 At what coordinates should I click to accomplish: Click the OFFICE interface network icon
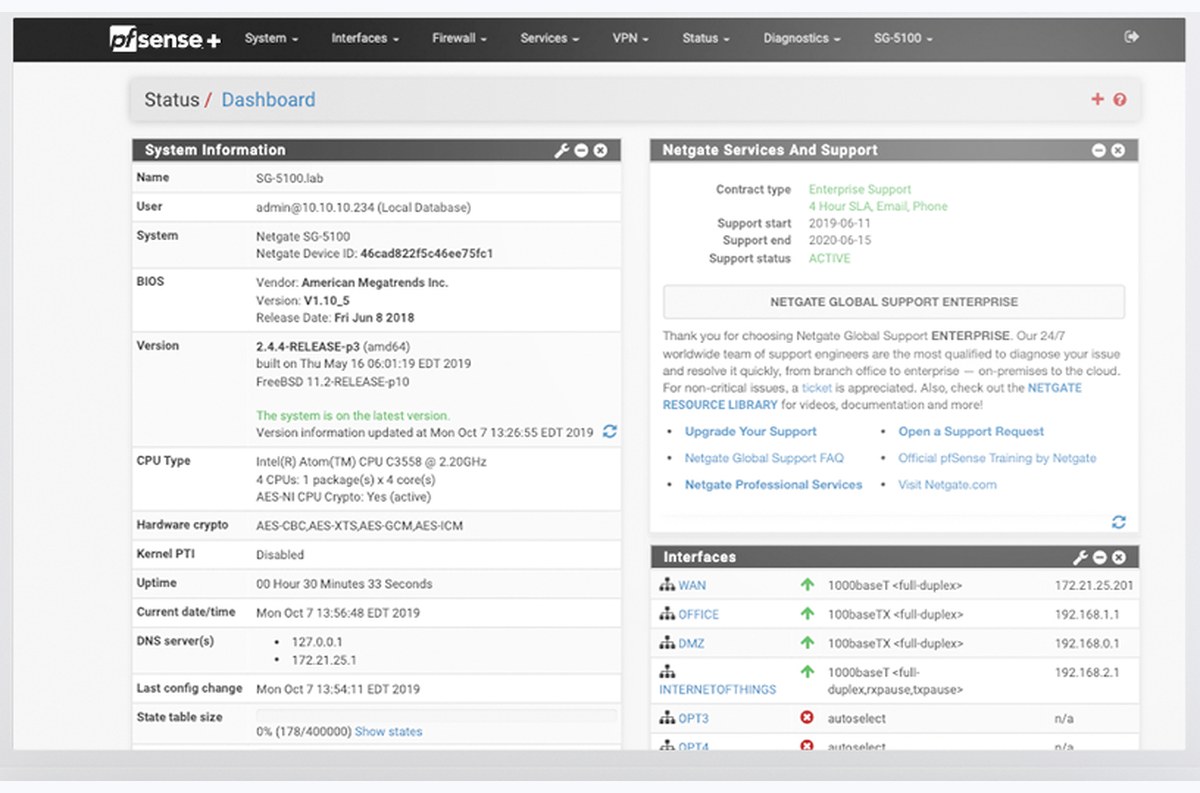click(667, 614)
